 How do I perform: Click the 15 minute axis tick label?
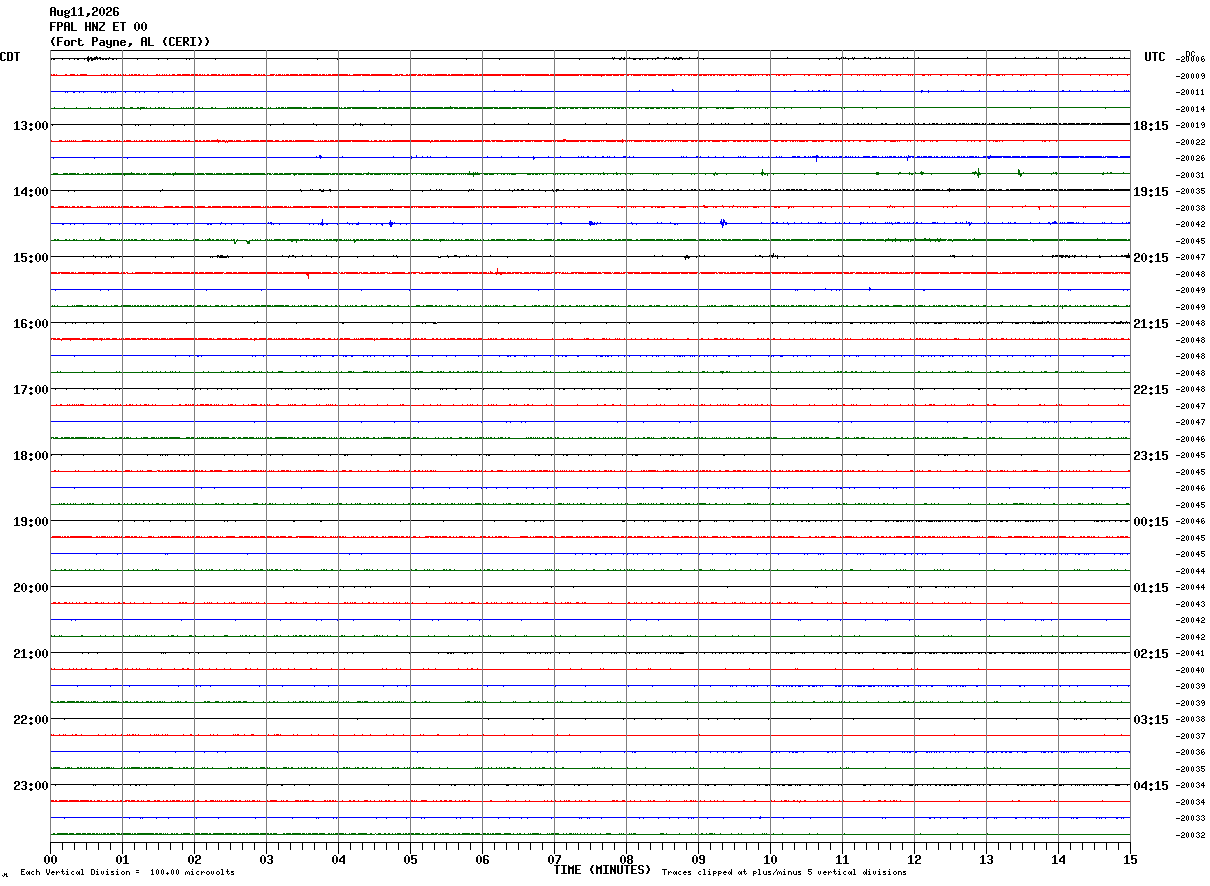point(1130,859)
